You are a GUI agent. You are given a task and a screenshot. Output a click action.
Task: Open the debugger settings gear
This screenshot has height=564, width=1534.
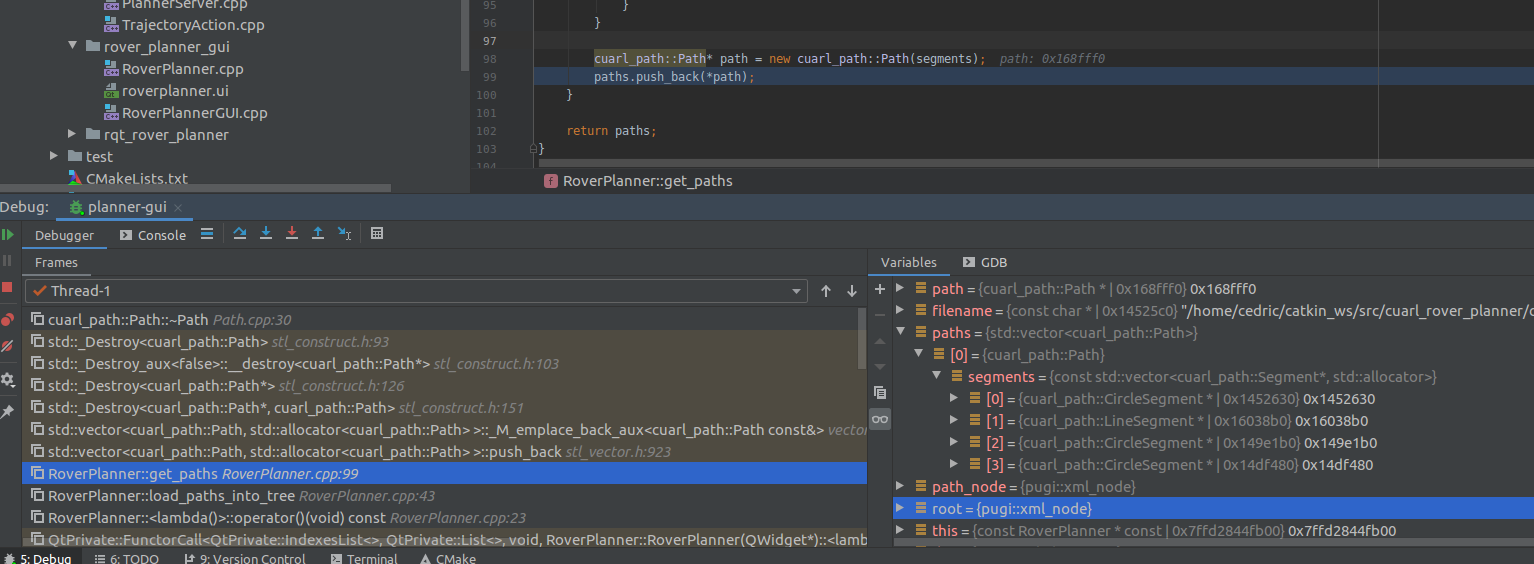[x=7, y=380]
